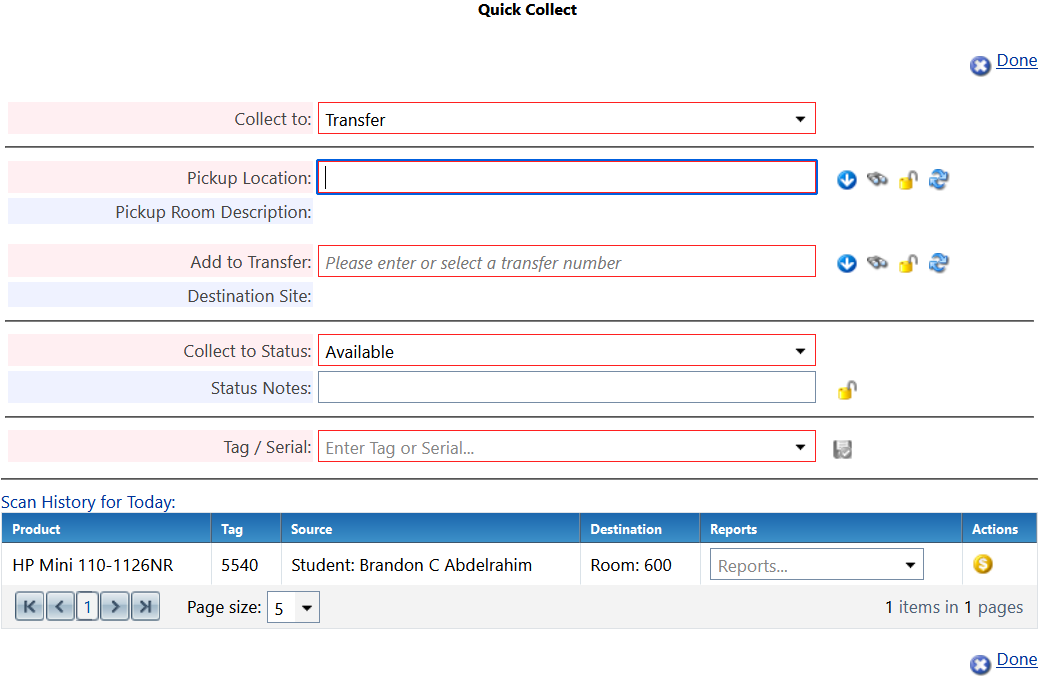Focus the Pickup Location input field

pyautogui.click(x=567, y=178)
